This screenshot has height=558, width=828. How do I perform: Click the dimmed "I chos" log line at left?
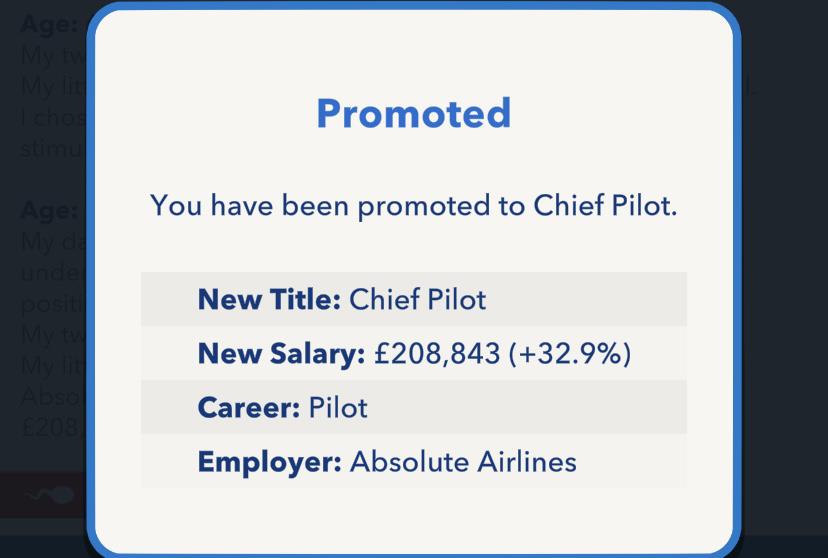click(53, 117)
